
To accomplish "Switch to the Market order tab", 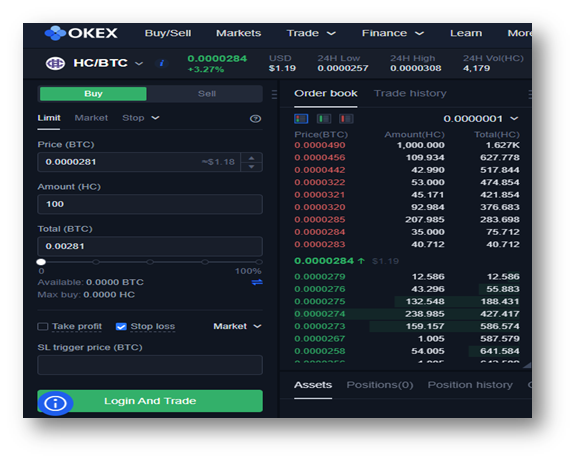I will (x=91, y=118).
